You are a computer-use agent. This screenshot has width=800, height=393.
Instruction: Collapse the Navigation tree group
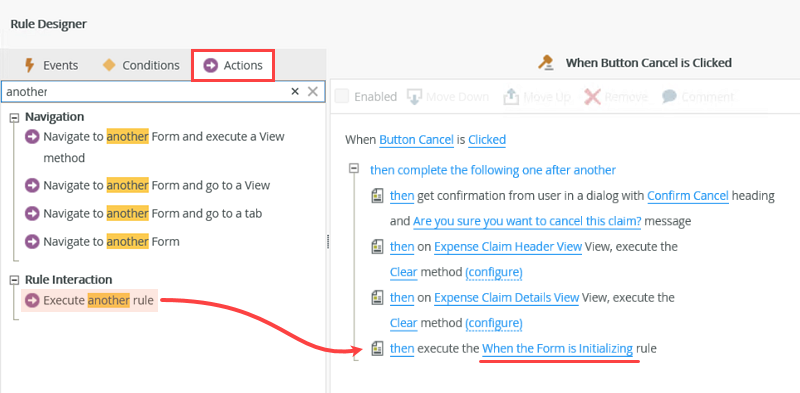(14, 117)
